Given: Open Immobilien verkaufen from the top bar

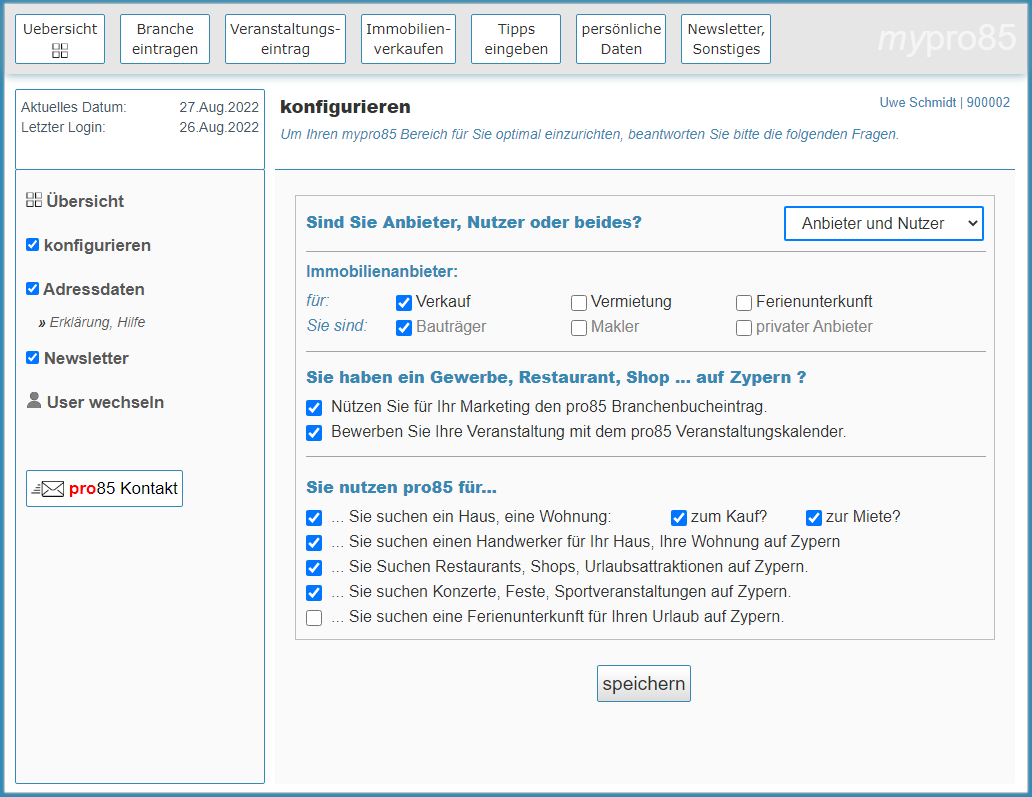Looking at the screenshot, I should pyautogui.click(x=408, y=39).
